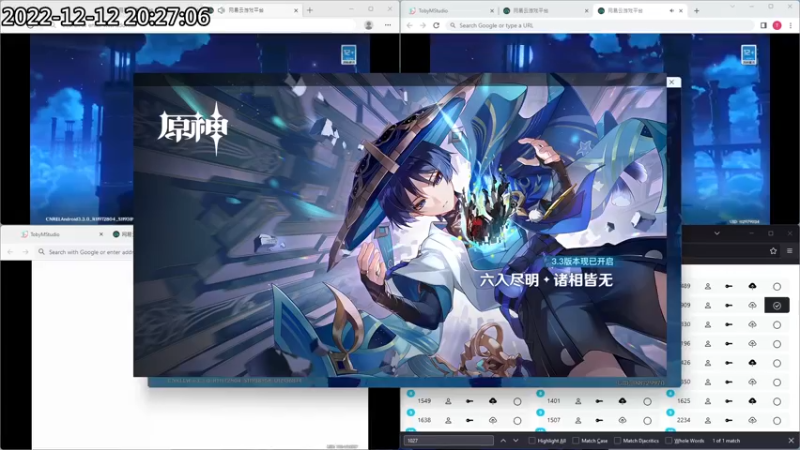The width and height of the screenshot is (800, 450).
Task: Mute the audio tab in the Edge window
Action: point(221,10)
